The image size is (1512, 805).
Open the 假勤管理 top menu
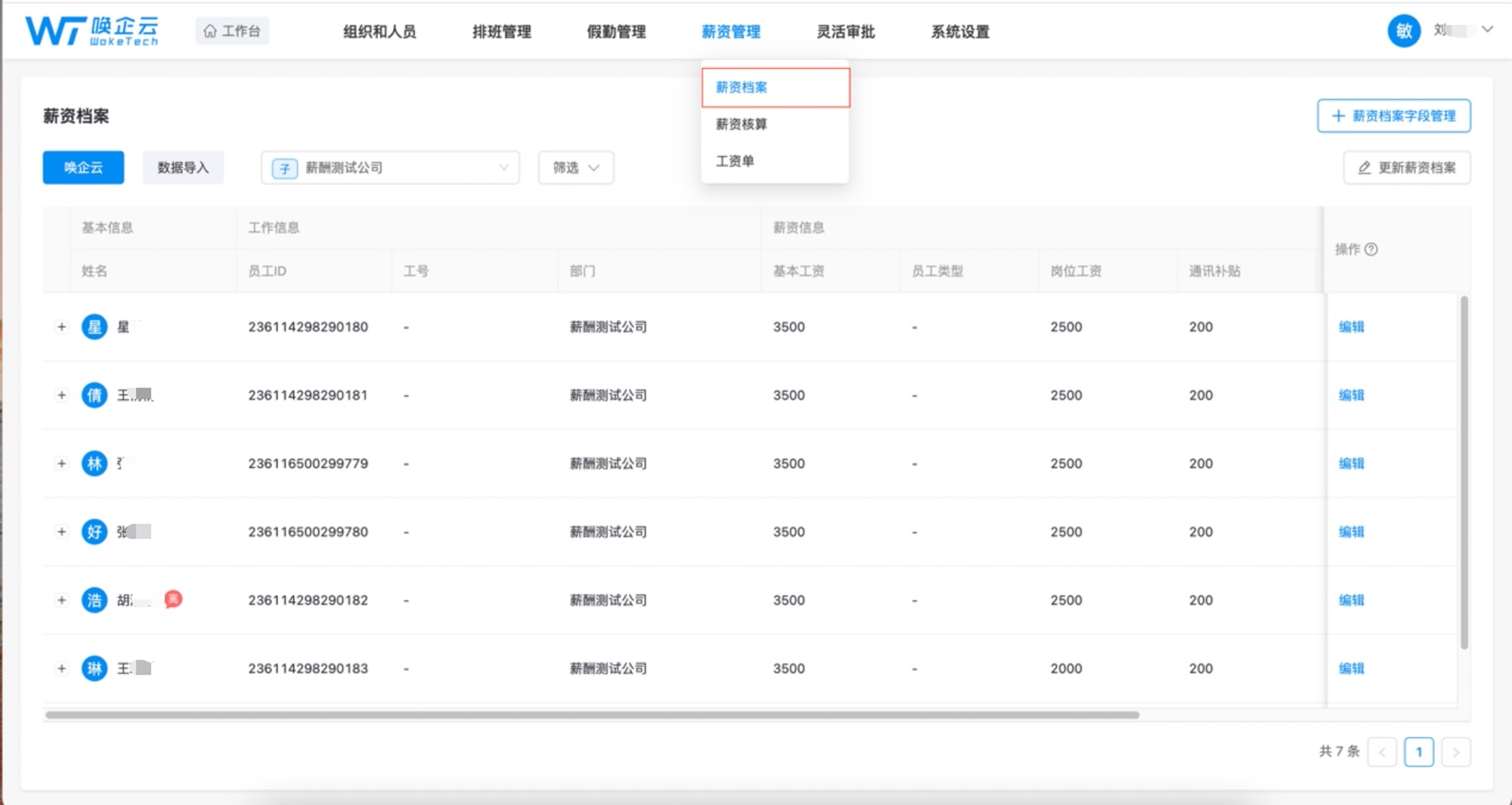point(616,32)
